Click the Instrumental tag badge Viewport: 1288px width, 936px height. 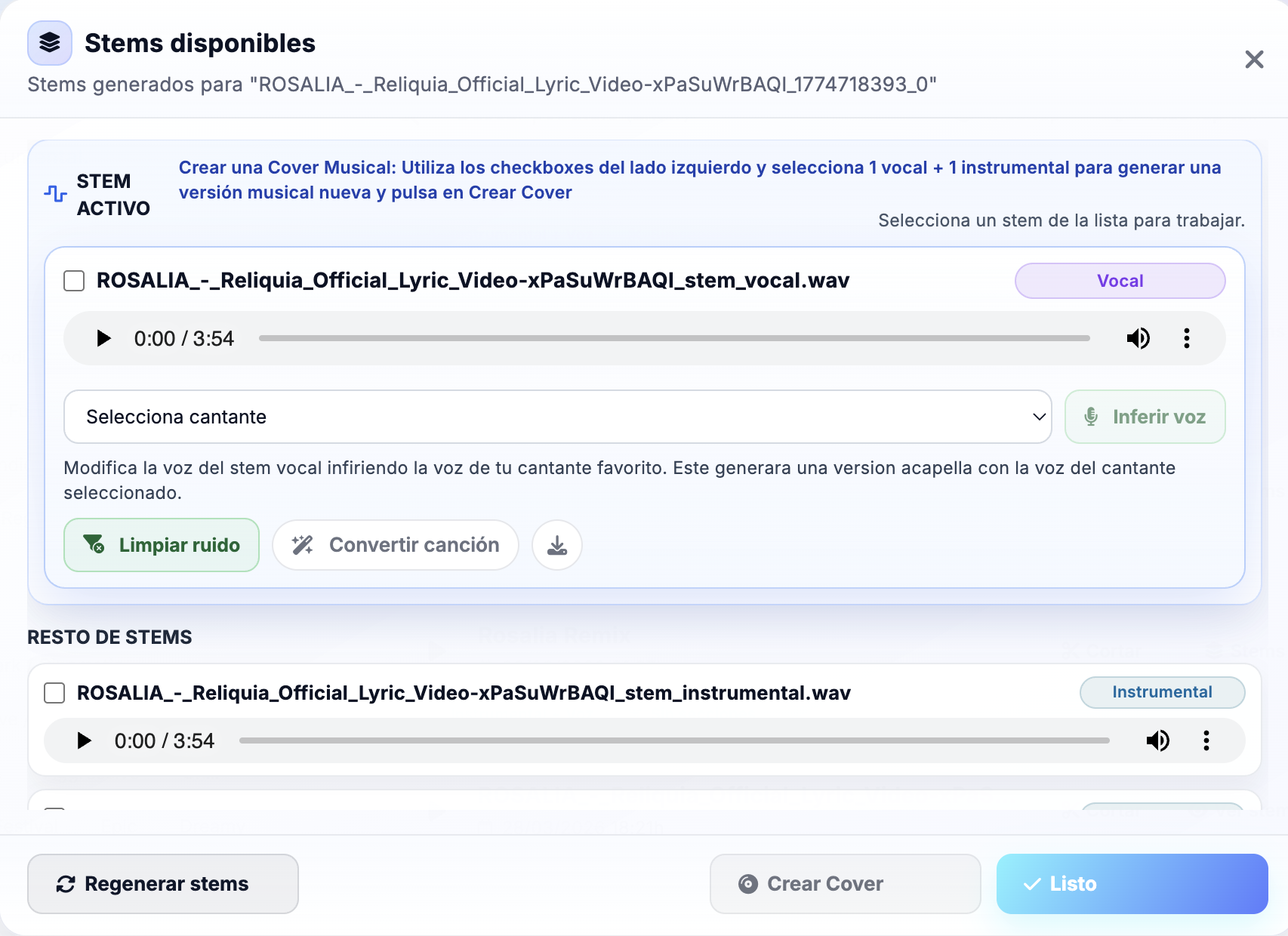tap(1162, 692)
